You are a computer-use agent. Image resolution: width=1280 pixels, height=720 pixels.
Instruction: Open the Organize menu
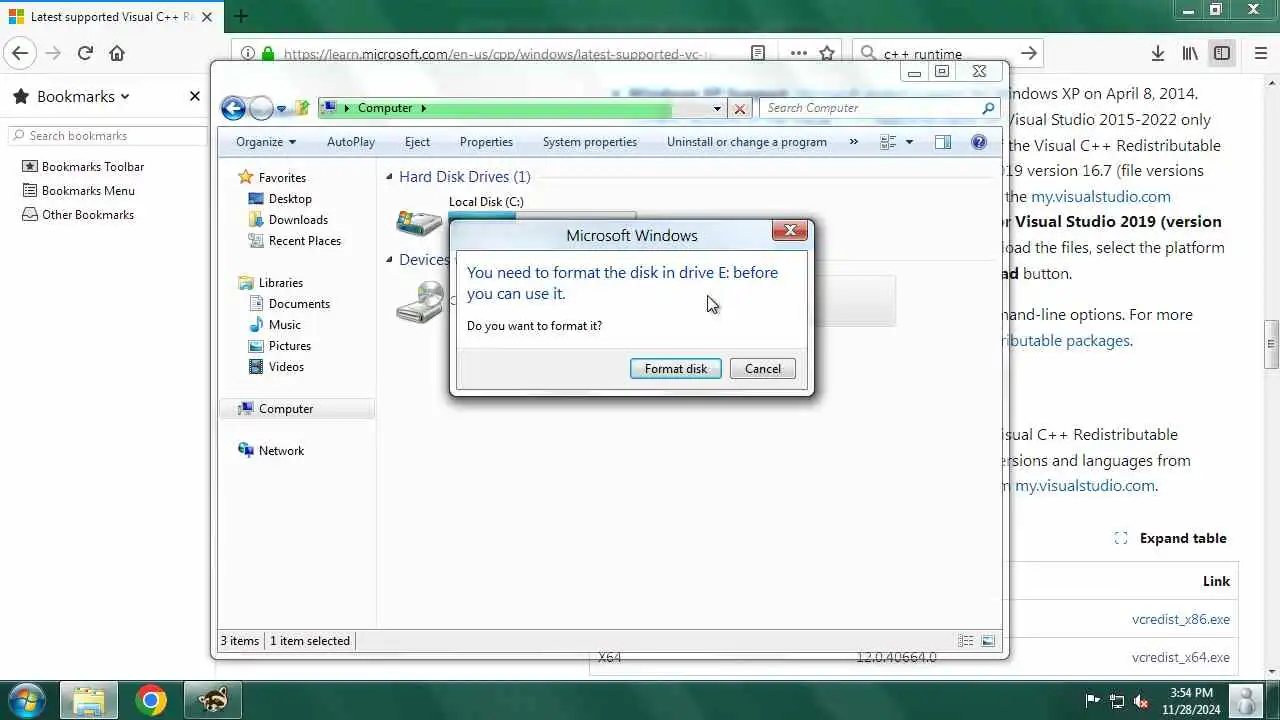[266, 142]
